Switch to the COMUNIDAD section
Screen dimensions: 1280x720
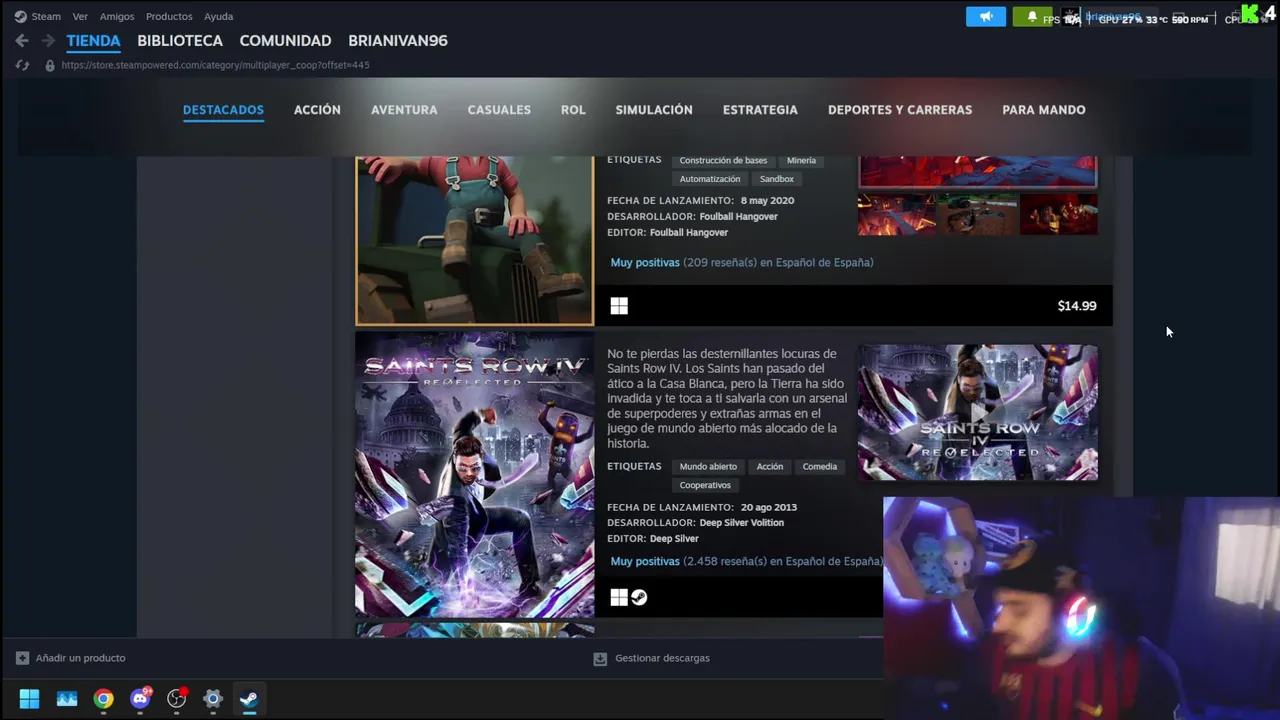coord(285,41)
